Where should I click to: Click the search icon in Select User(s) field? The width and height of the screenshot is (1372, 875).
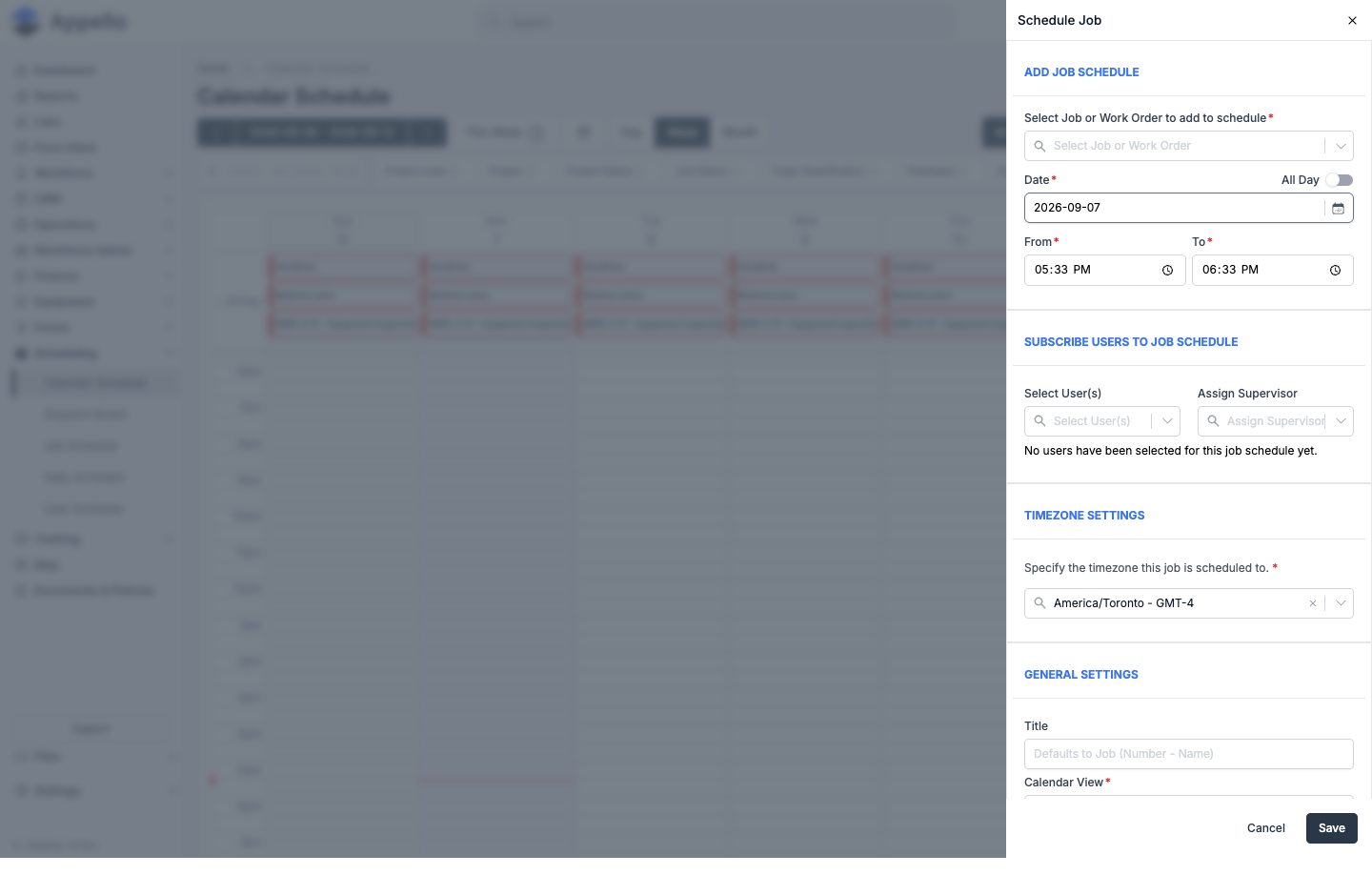(1039, 421)
